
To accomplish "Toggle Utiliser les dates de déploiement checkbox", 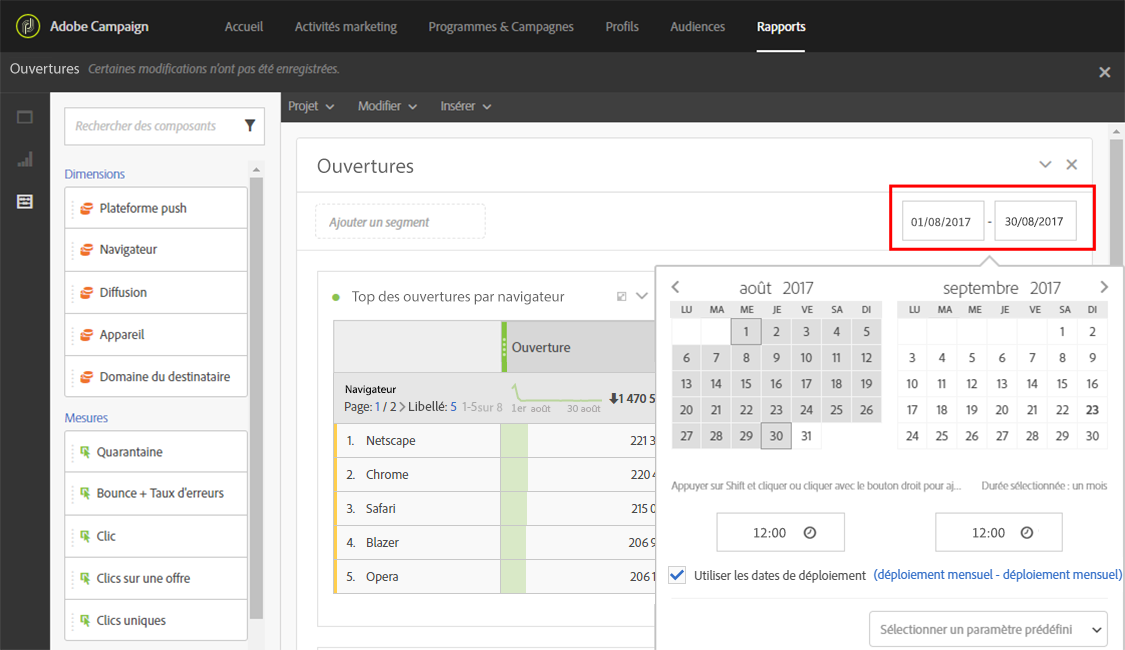I will pos(677,575).
